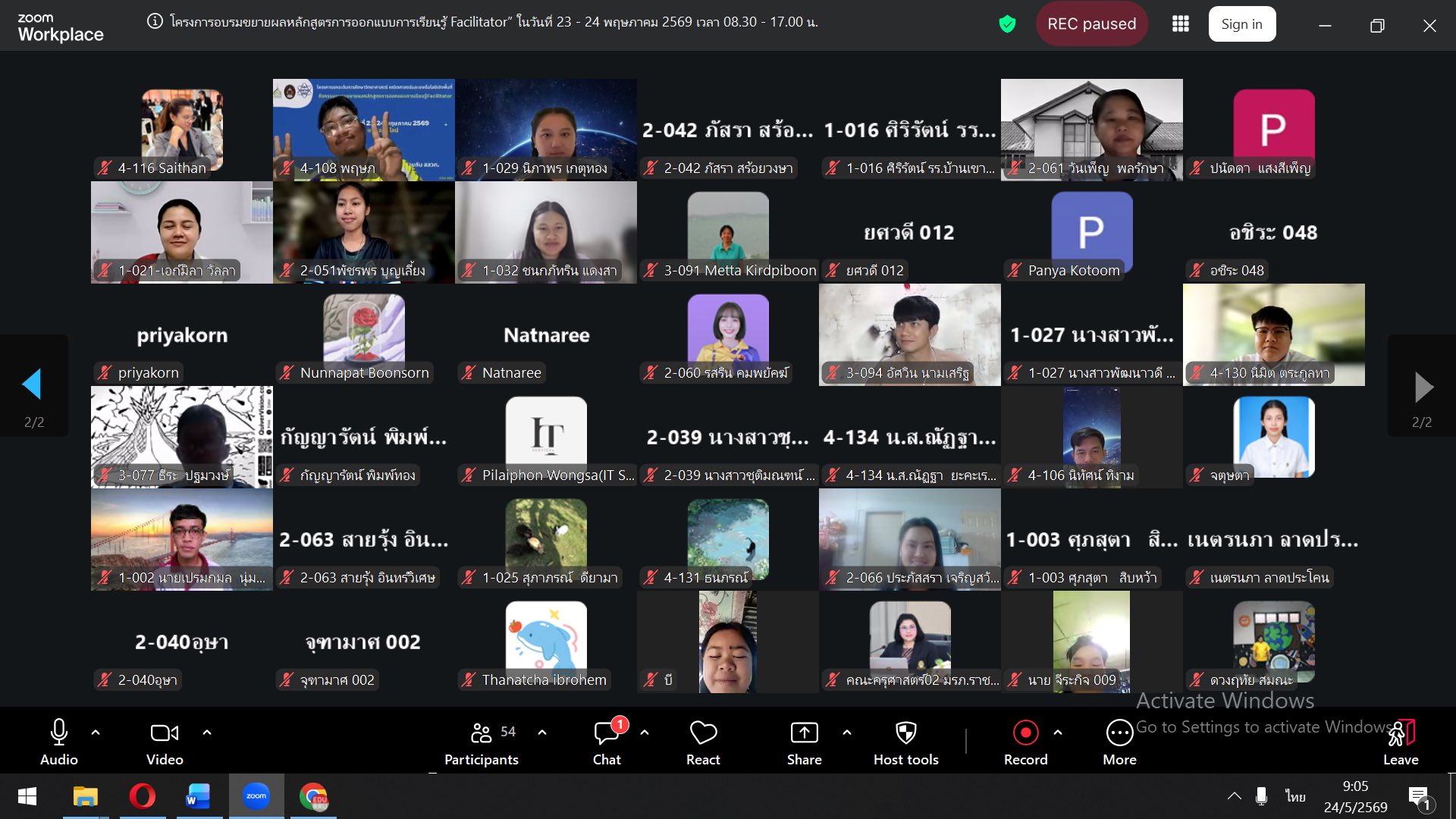This screenshot has height=819, width=1456.
Task: Click muted mic icon for Nunnapat Boonsorn
Action: (x=287, y=372)
